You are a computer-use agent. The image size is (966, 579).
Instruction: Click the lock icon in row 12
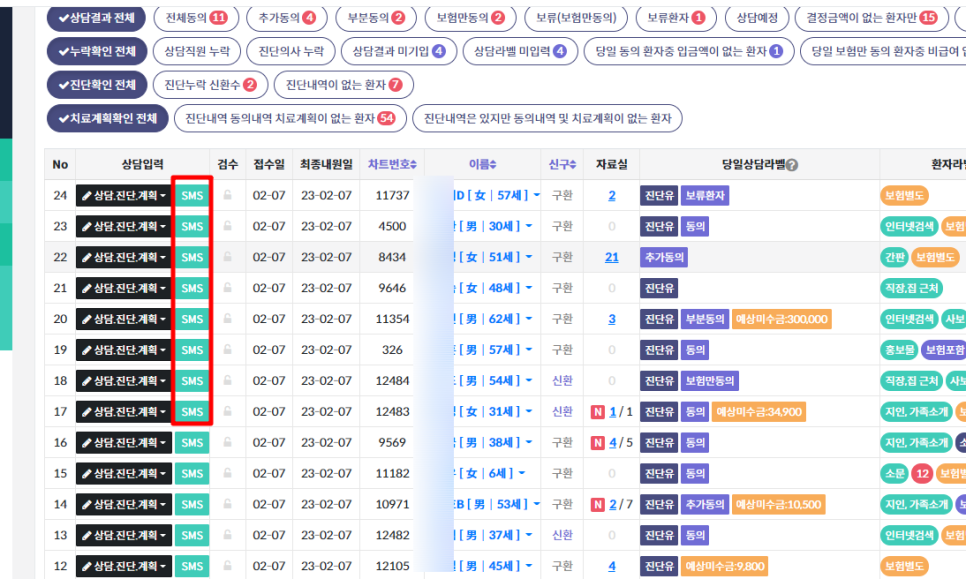coord(227,567)
